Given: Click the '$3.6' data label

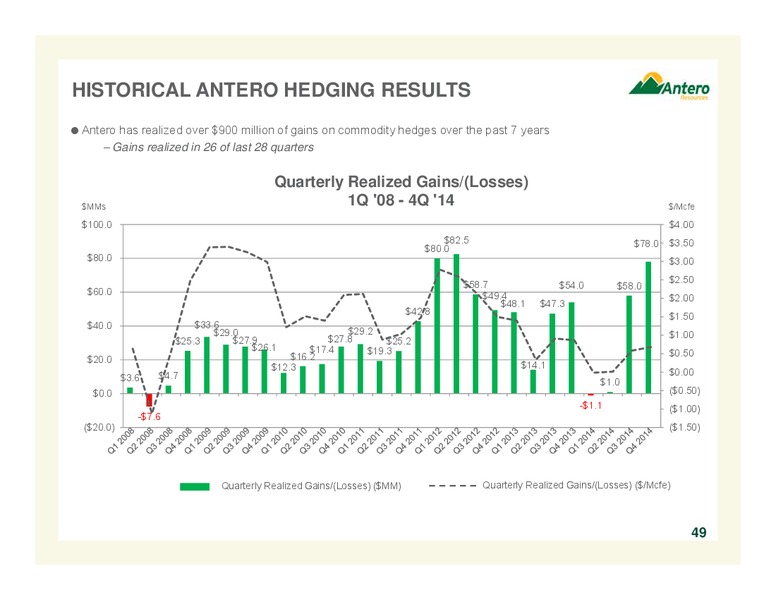Looking at the screenshot, I should [x=130, y=378].
